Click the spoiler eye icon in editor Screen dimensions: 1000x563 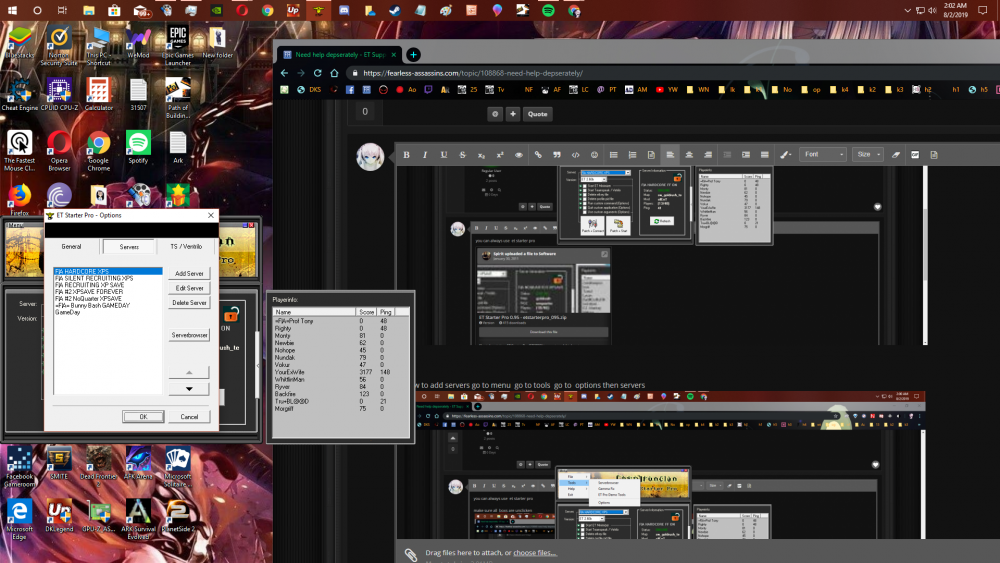click(519, 155)
